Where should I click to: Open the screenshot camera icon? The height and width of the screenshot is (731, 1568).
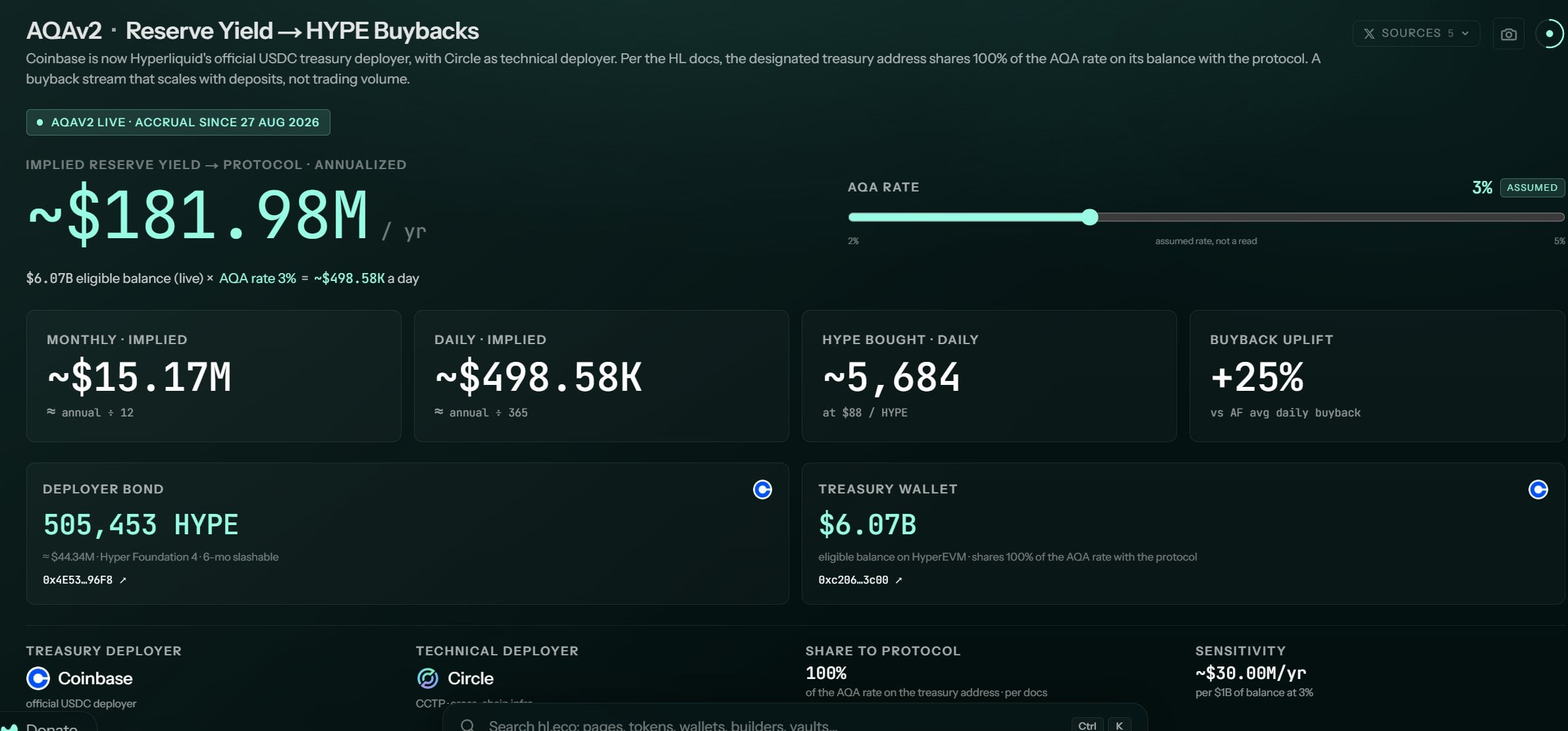click(1508, 34)
